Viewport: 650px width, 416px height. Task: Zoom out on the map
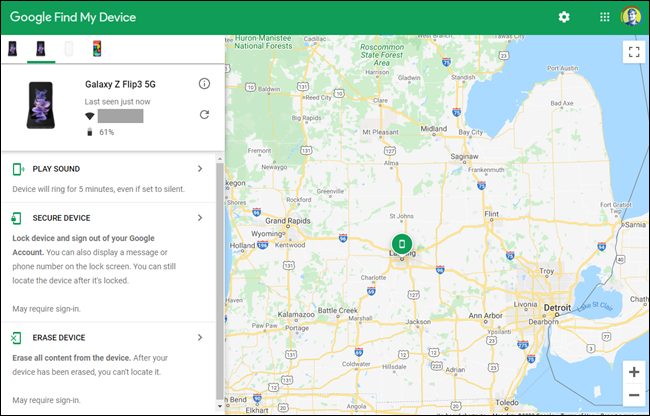pos(634,395)
